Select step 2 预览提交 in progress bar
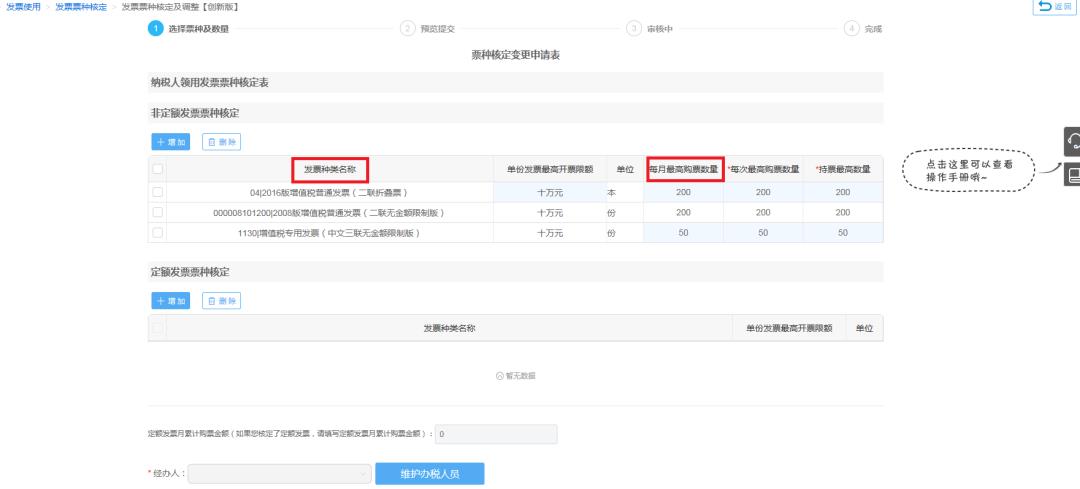 (430, 28)
